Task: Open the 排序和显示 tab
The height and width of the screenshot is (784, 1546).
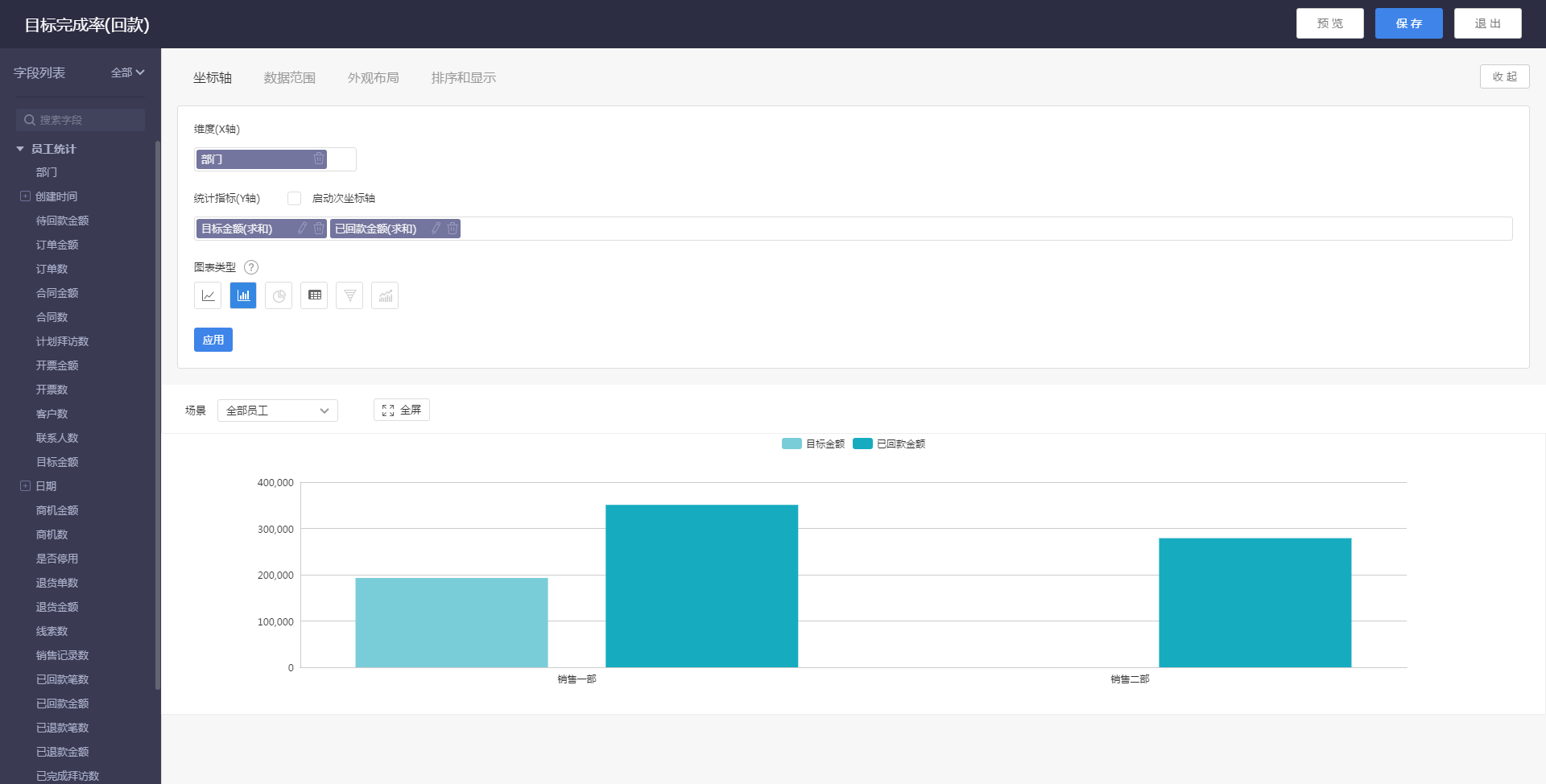Action: tap(463, 78)
